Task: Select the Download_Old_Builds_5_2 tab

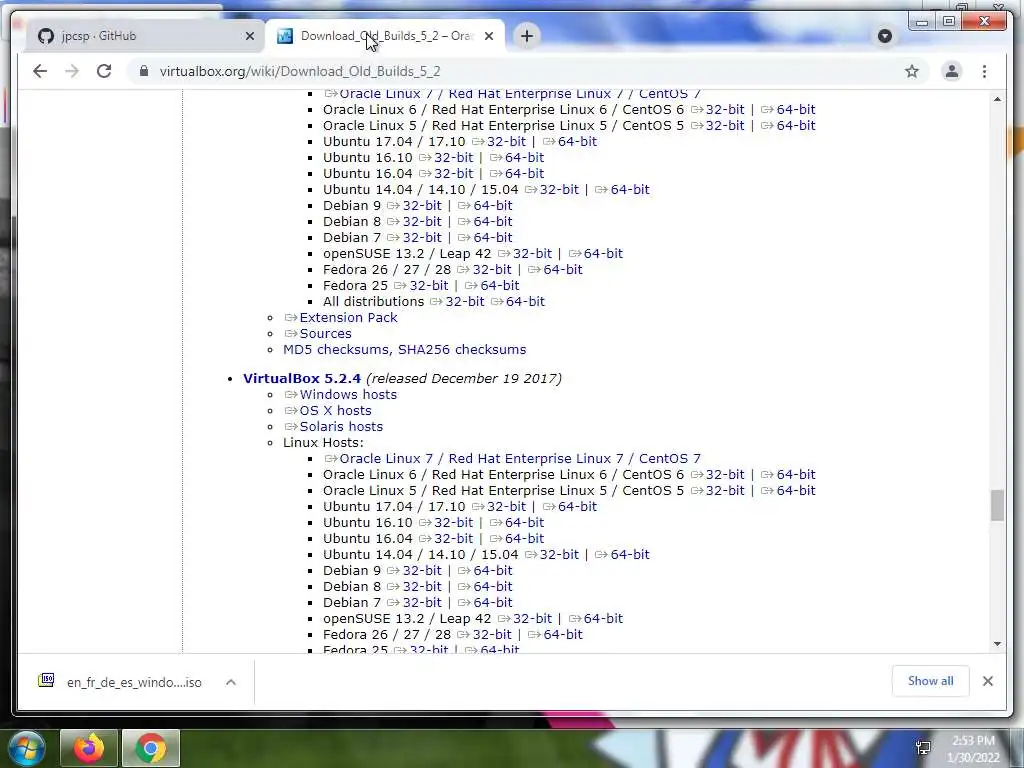Action: click(385, 36)
